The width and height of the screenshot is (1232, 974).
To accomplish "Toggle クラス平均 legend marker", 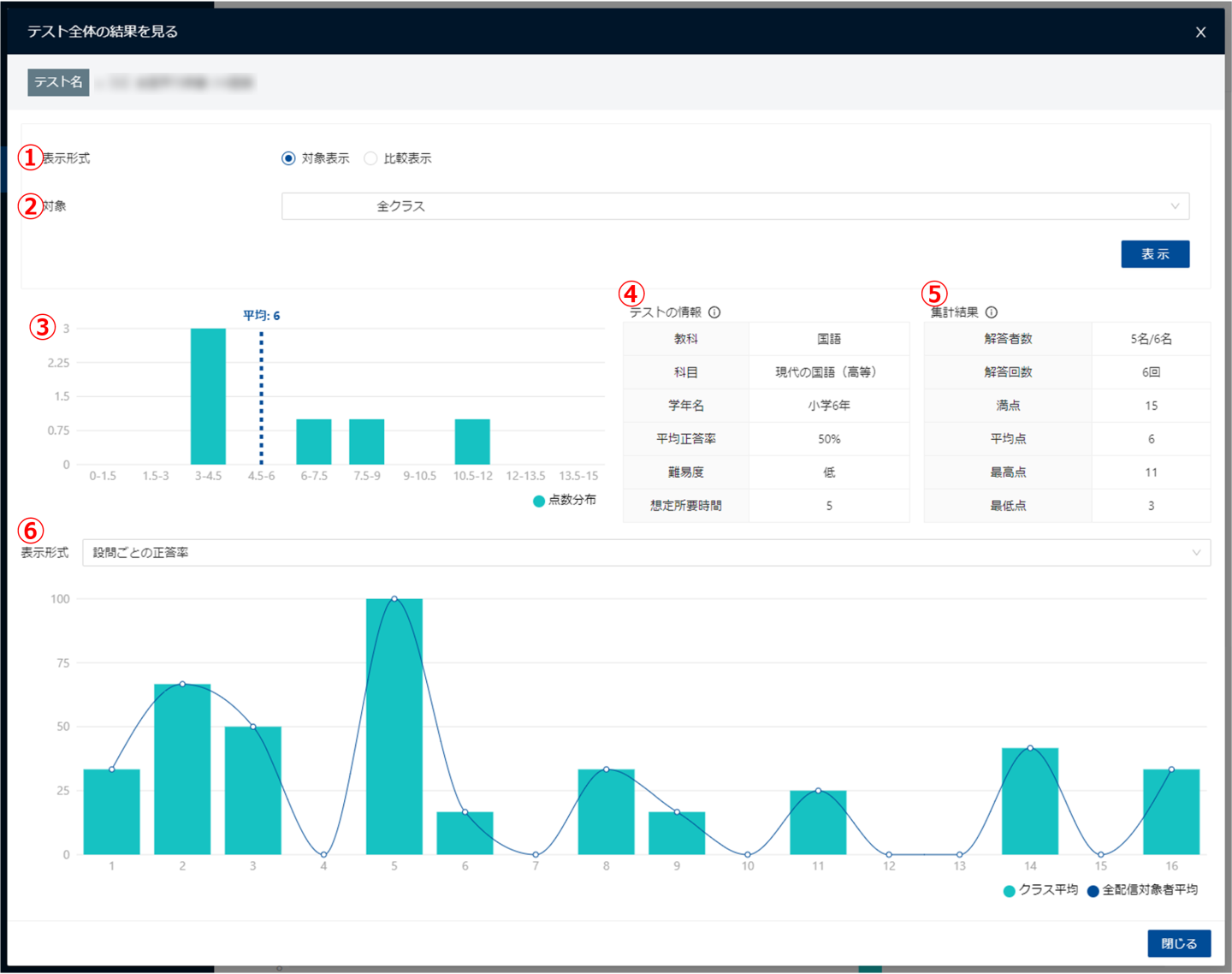I will [1010, 891].
